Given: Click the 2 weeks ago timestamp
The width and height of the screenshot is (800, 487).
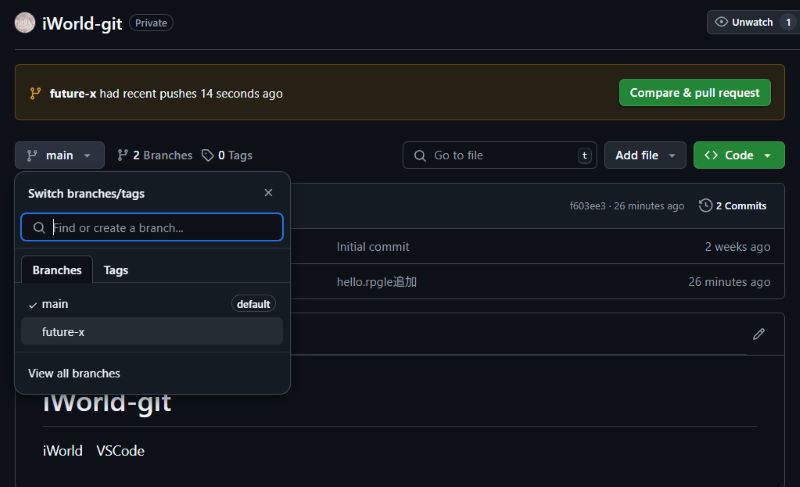Looking at the screenshot, I should [x=737, y=247].
